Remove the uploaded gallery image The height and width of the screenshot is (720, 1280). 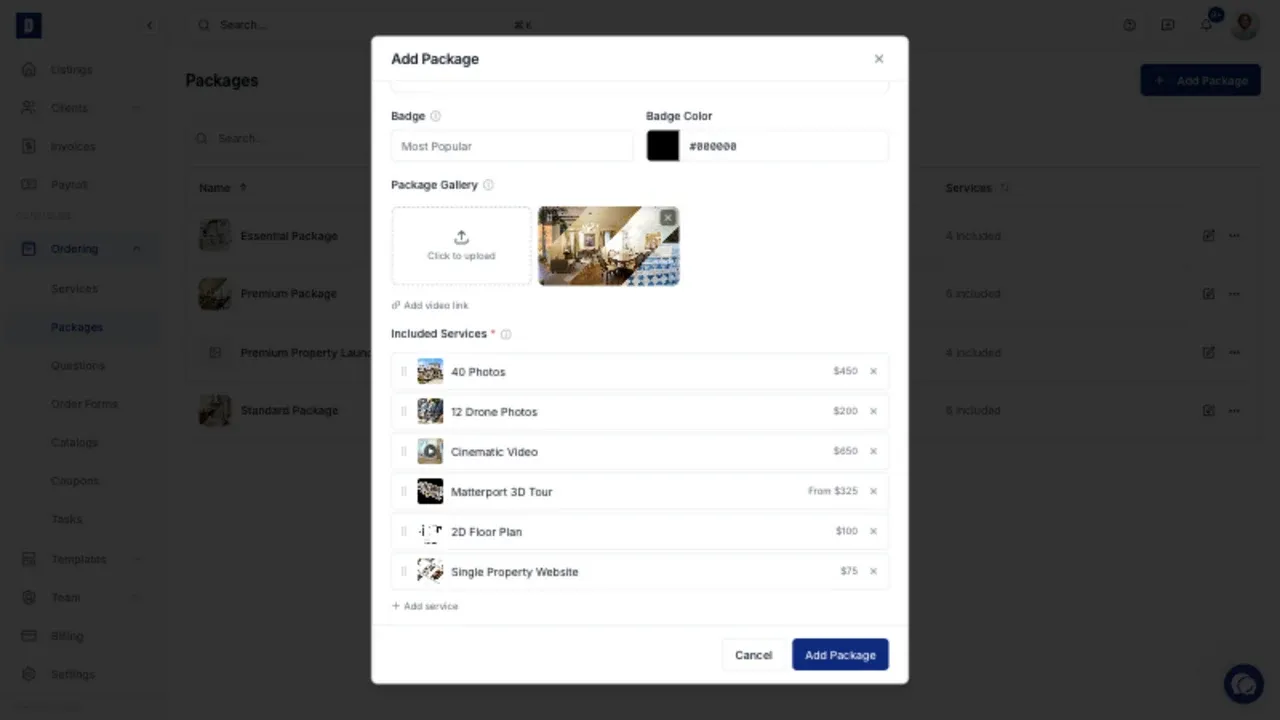[668, 217]
